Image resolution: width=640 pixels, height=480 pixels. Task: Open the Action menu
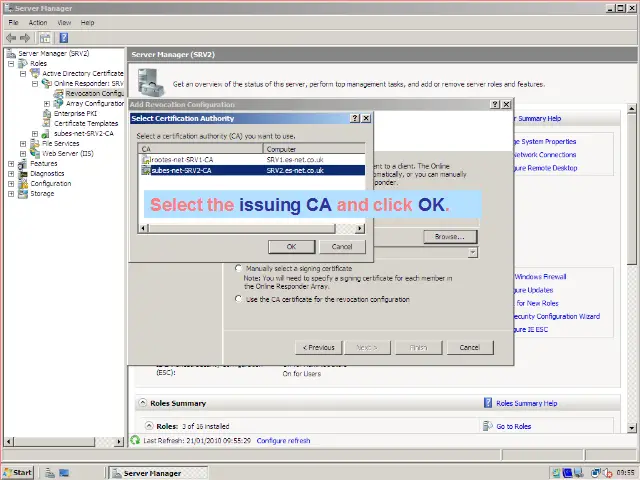pyautogui.click(x=38, y=22)
